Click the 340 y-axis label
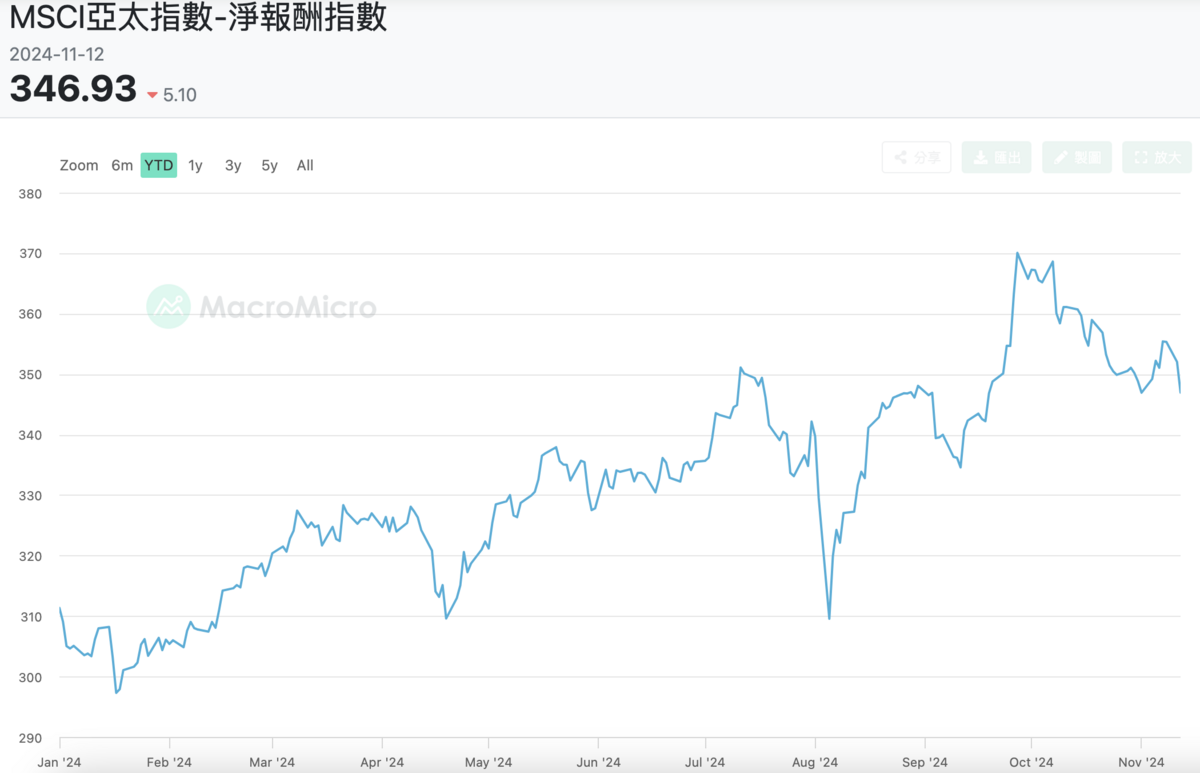The image size is (1200, 773). pos(30,435)
